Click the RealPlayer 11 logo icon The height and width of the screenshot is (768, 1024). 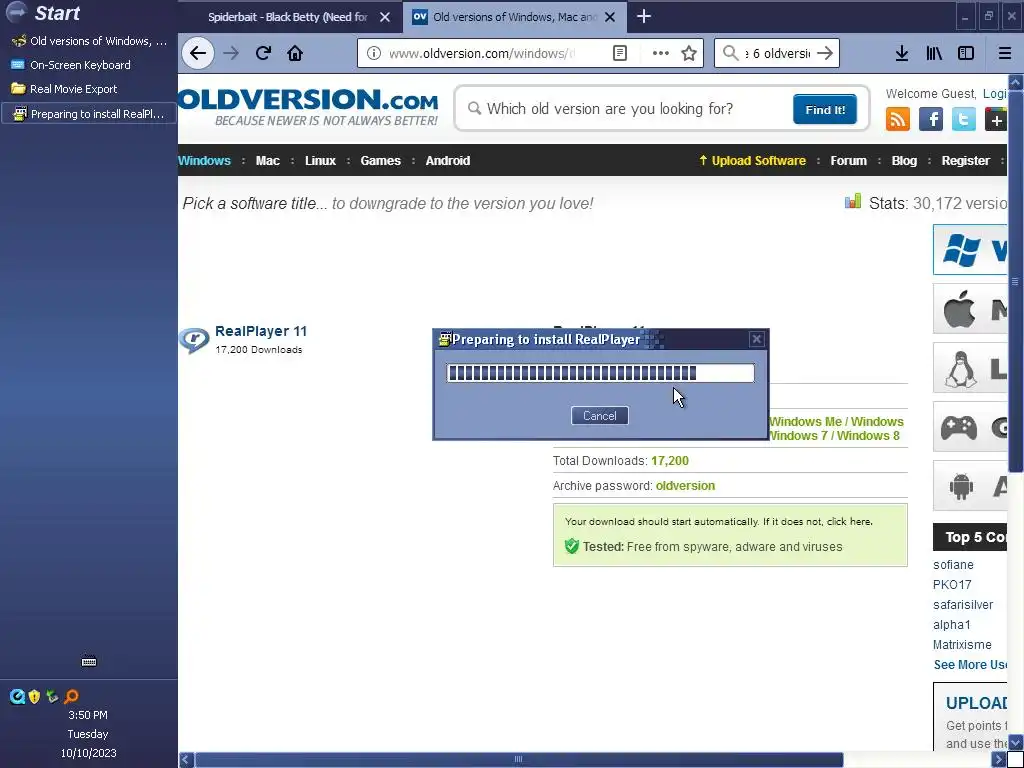194,340
